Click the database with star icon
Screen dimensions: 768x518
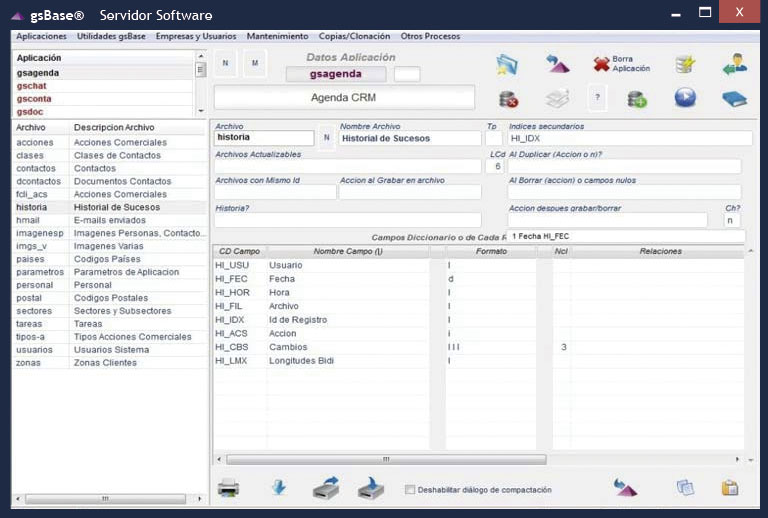[685, 64]
